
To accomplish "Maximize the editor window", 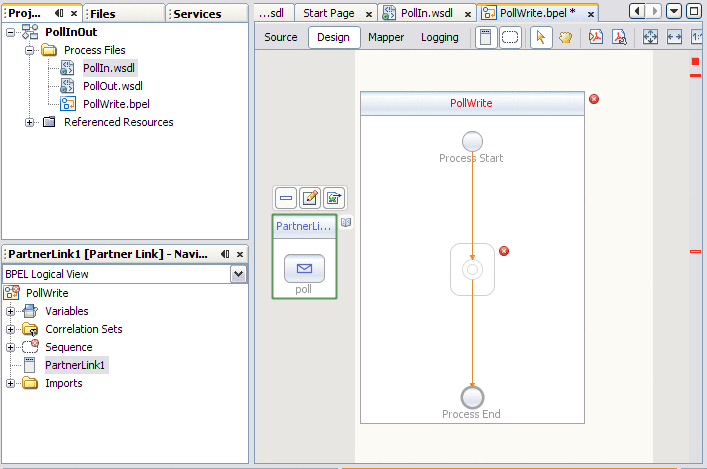I will [694, 11].
